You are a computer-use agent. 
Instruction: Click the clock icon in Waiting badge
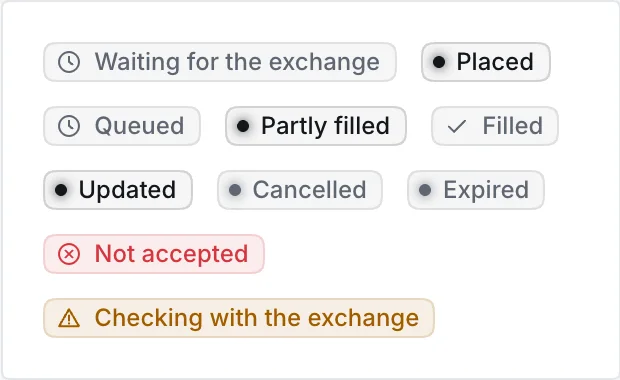pyautogui.click(x=69, y=62)
